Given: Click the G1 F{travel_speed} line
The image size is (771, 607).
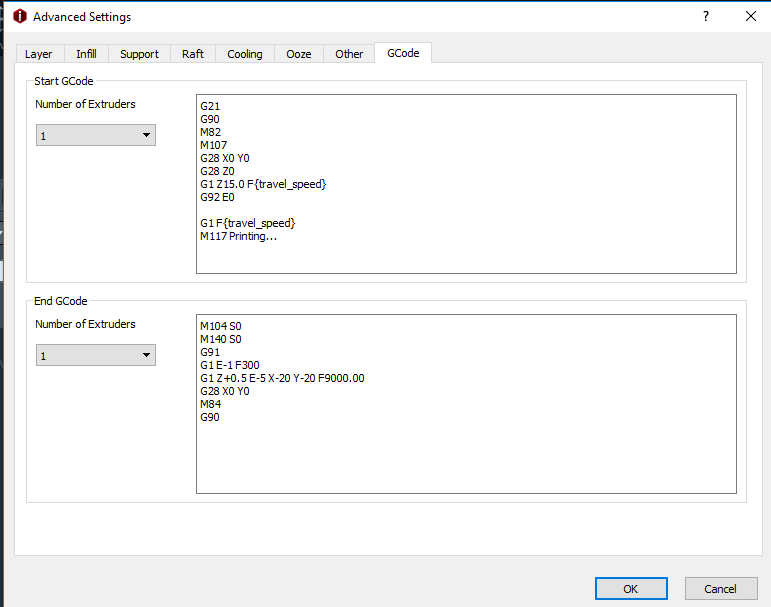Looking at the screenshot, I should (247, 223).
